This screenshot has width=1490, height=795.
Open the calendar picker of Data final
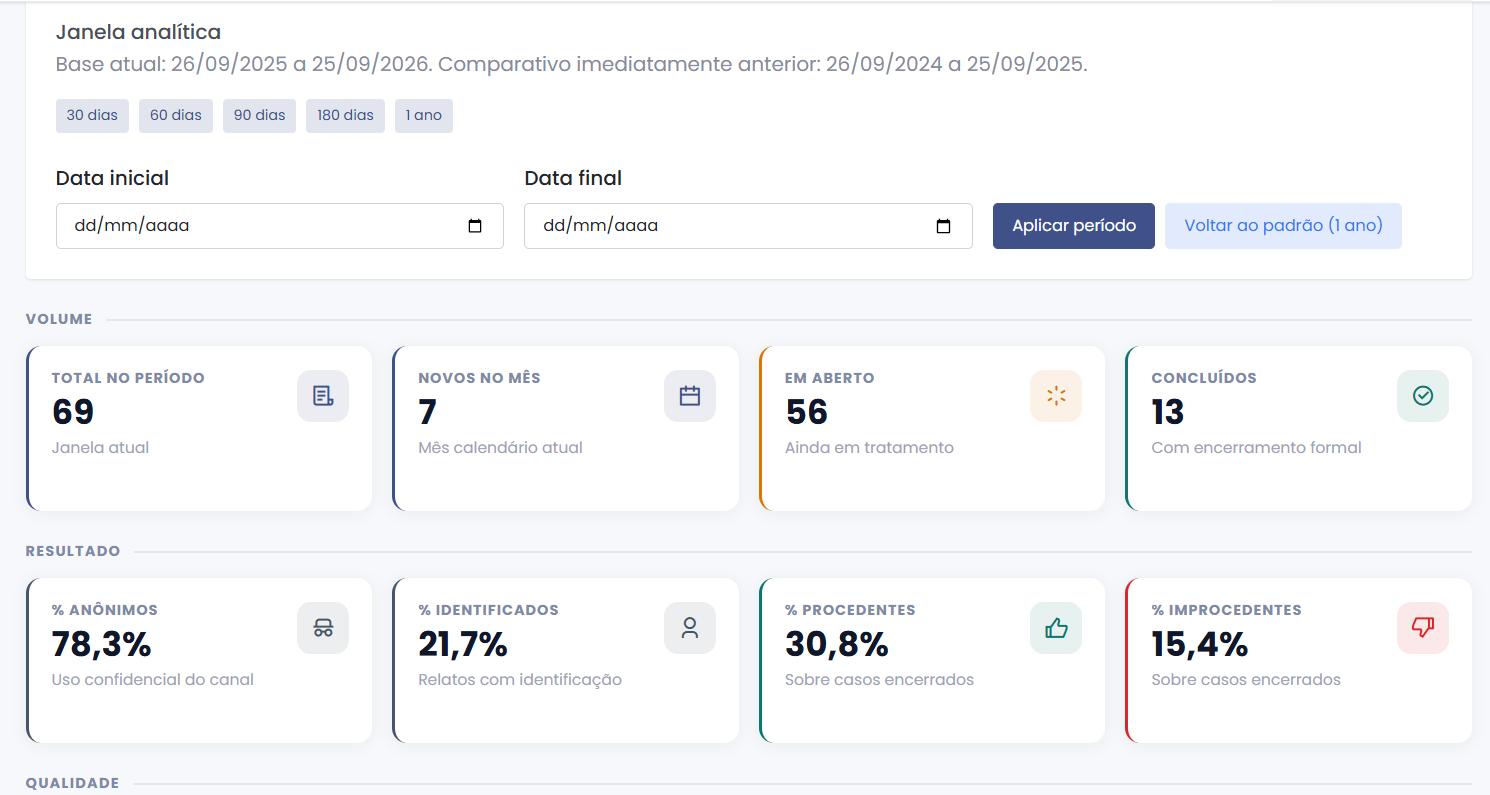tap(943, 226)
